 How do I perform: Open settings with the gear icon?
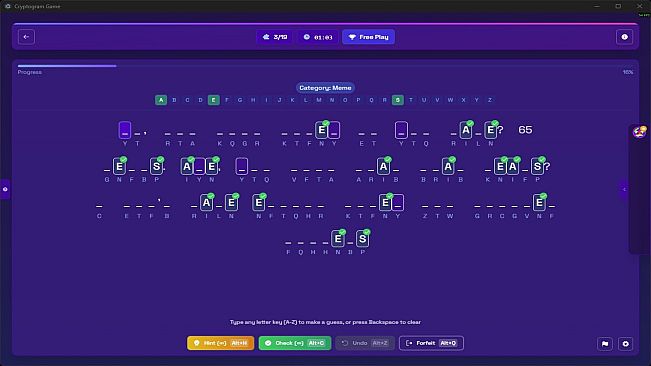(625, 344)
